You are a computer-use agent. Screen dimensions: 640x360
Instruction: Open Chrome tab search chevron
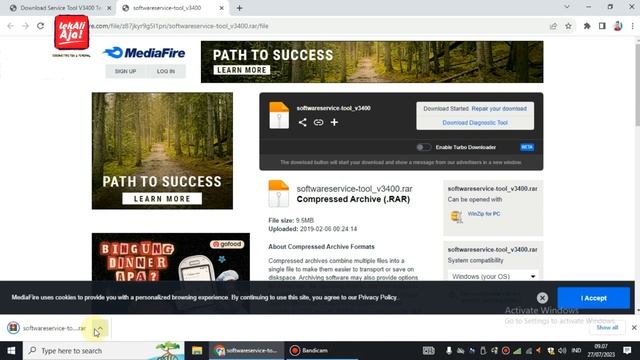coord(567,7)
